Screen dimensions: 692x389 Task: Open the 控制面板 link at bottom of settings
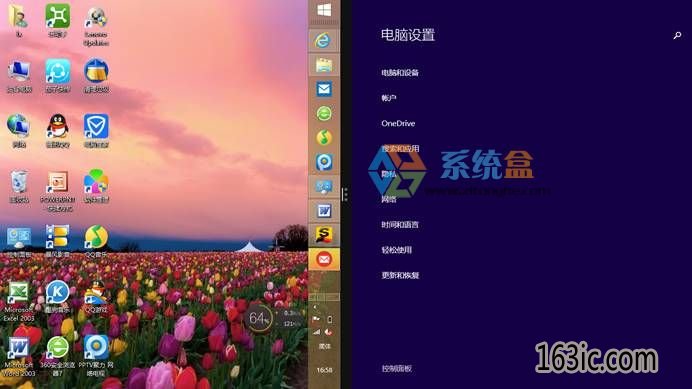tap(396, 368)
